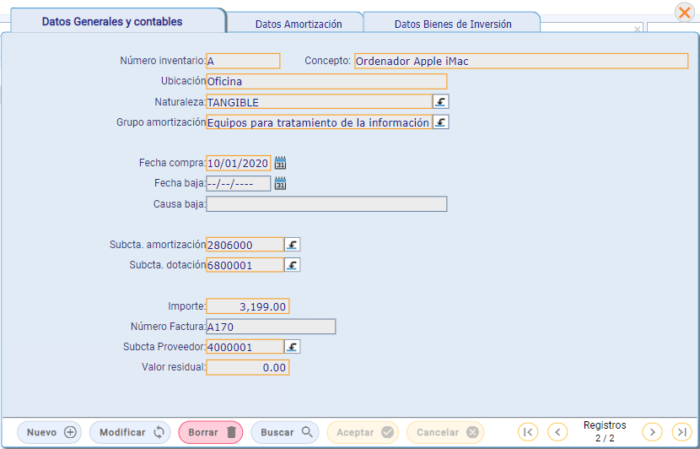Switch to Datos Bienes de Inversión tab
The image size is (700, 449).
coord(453,23)
